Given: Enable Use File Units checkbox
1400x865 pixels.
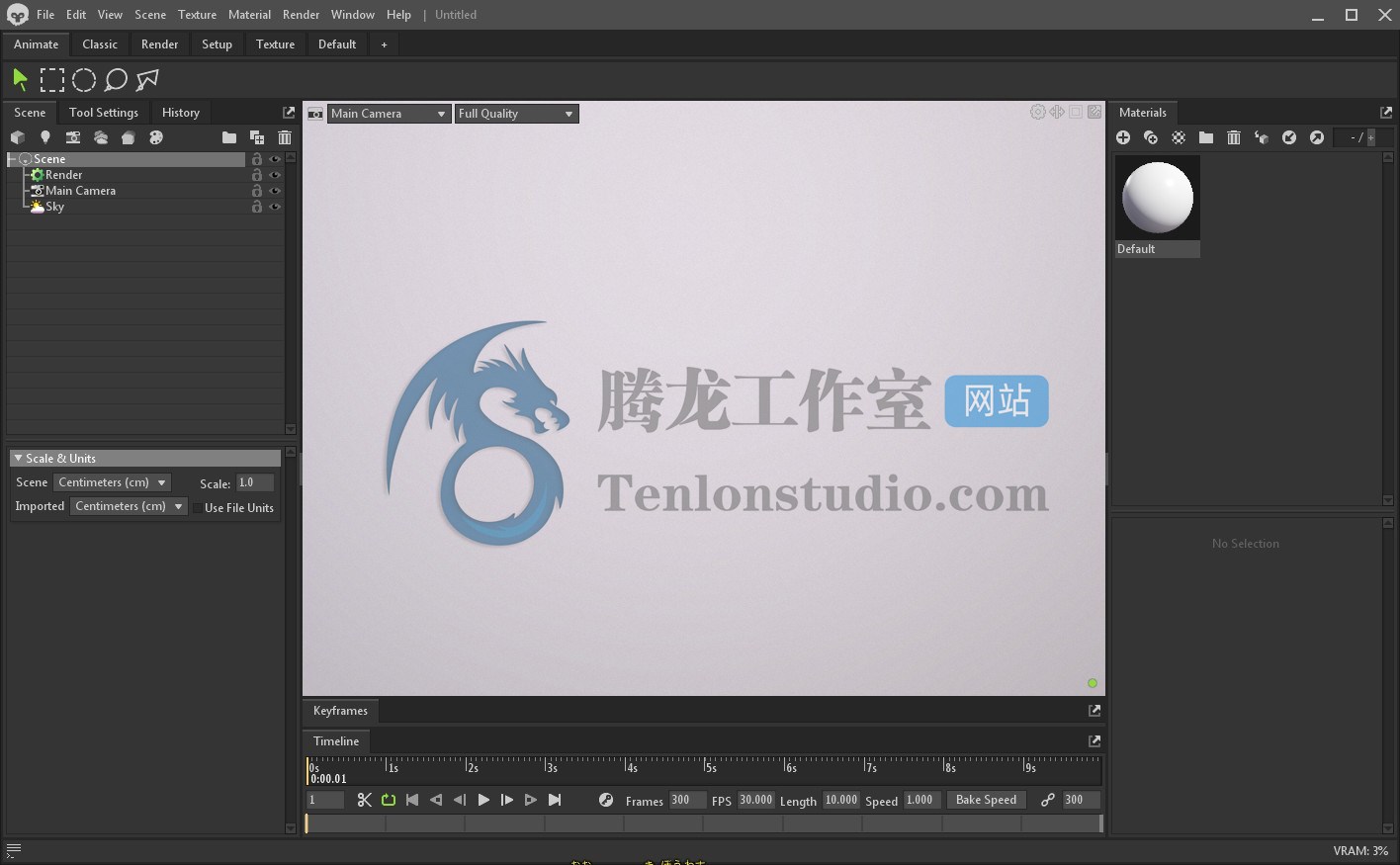Looking at the screenshot, I should point(198,508).
